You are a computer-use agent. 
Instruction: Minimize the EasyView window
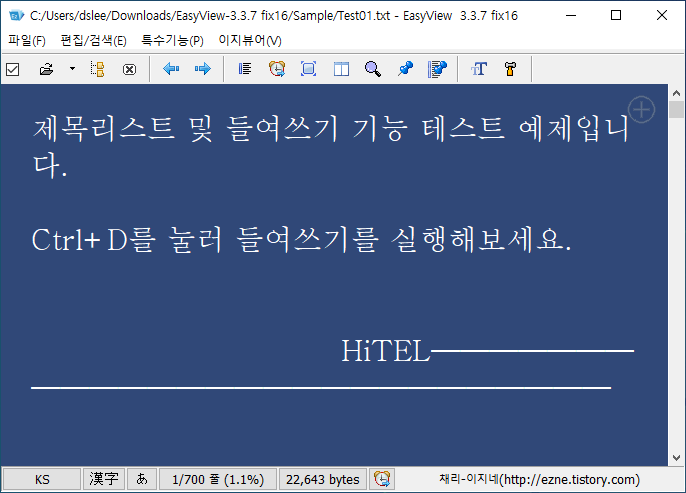coord(570,16)
